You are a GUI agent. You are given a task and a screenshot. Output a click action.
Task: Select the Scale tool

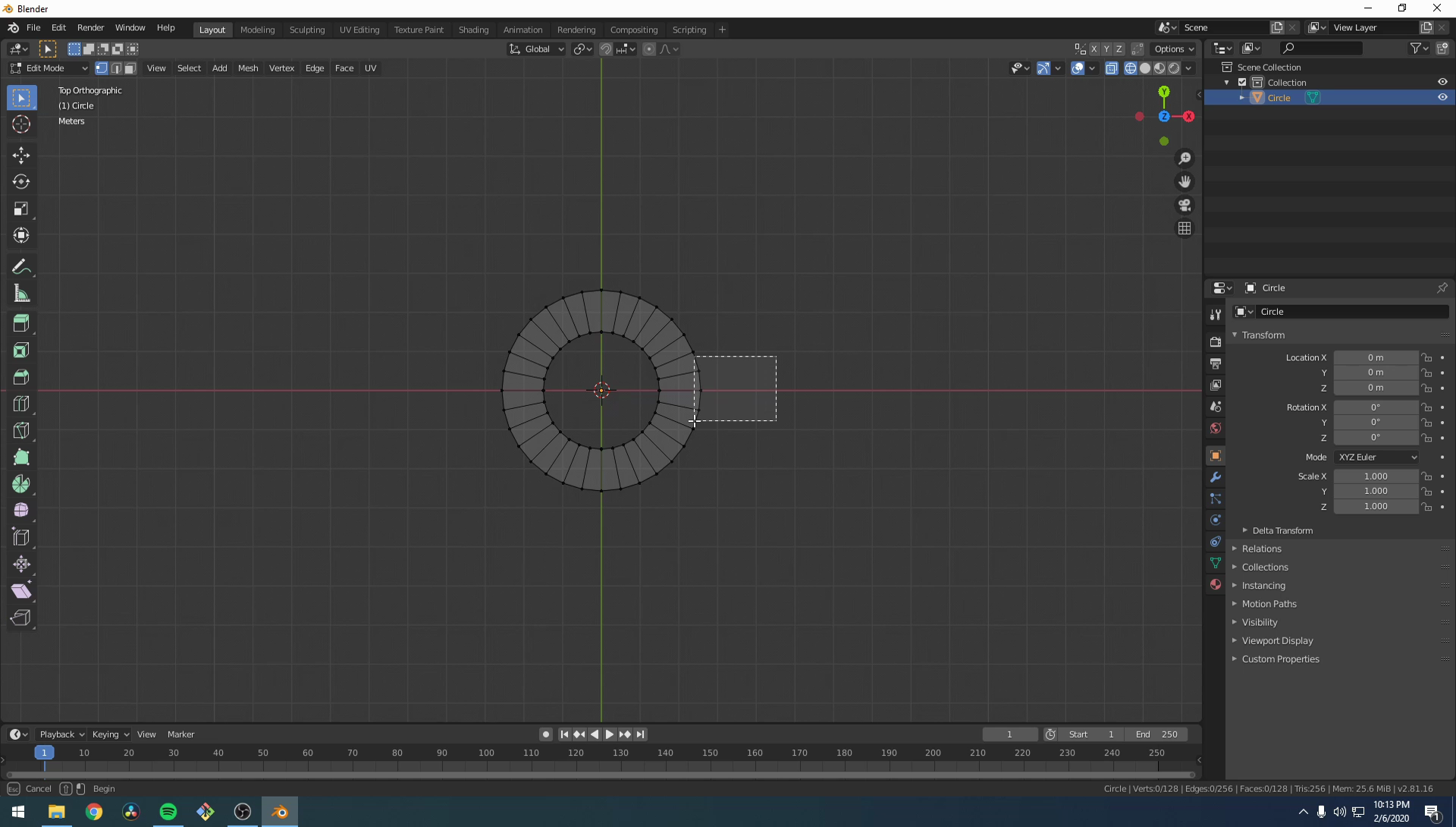pyautogui.click(x=21, y=209)
